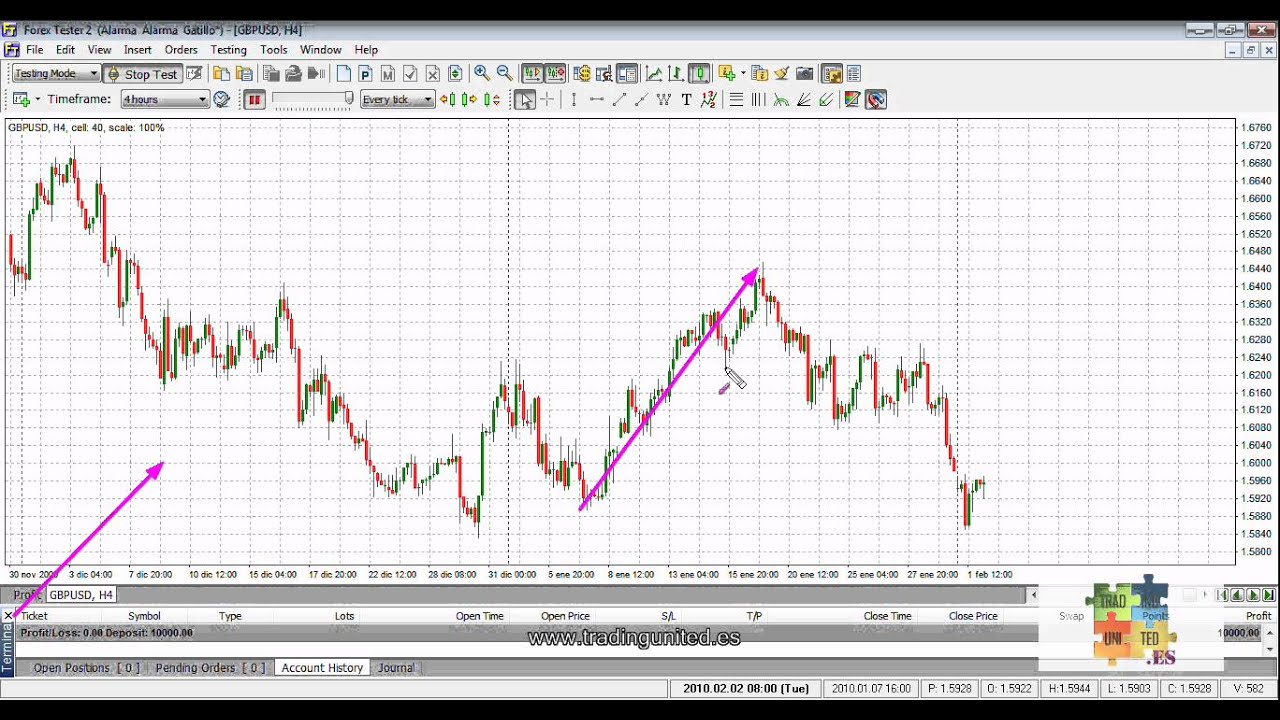Click the document icon with an X

tap(432, 73)
